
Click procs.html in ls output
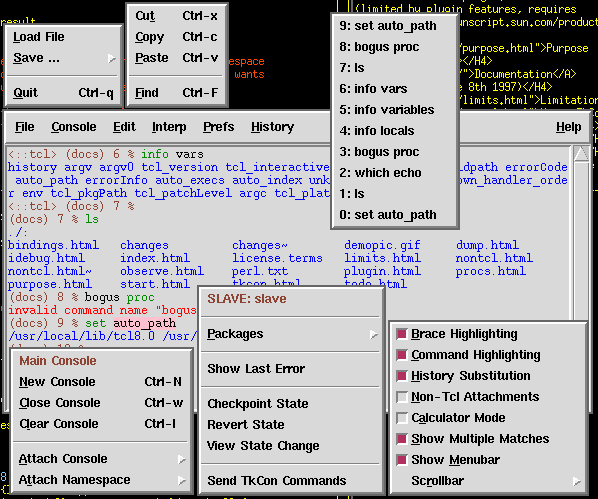pos(491,271)
